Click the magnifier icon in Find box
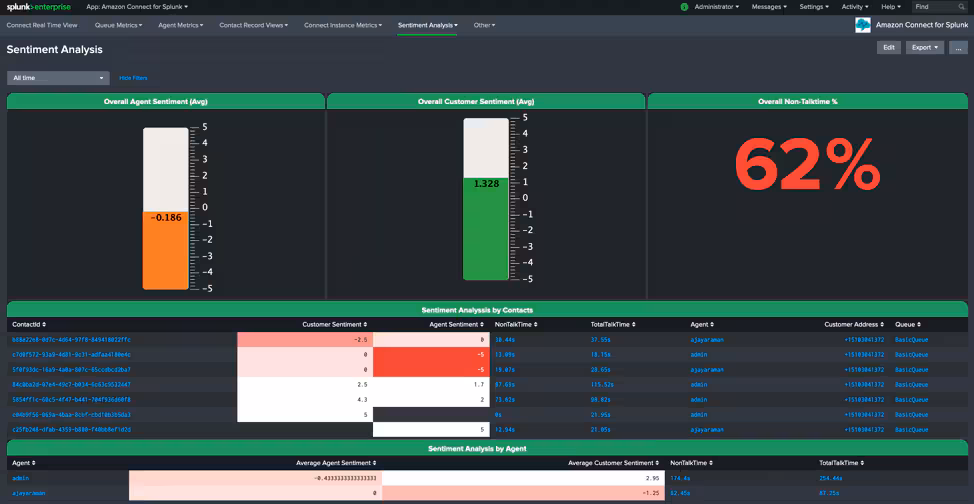 click(962, 7)
